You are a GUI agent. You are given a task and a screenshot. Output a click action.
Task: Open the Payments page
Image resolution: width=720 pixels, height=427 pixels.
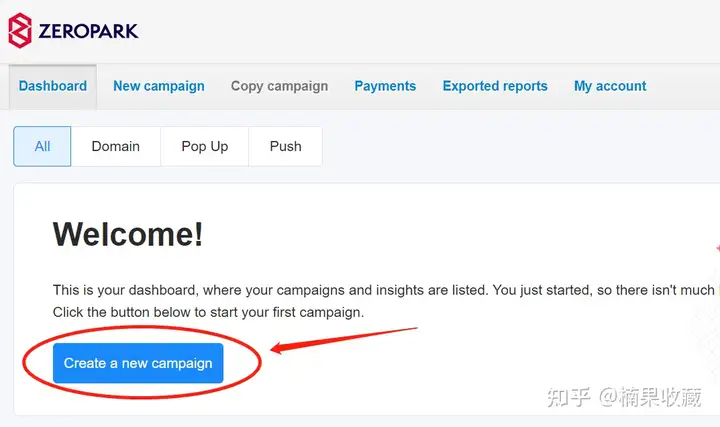coord(385,86)
